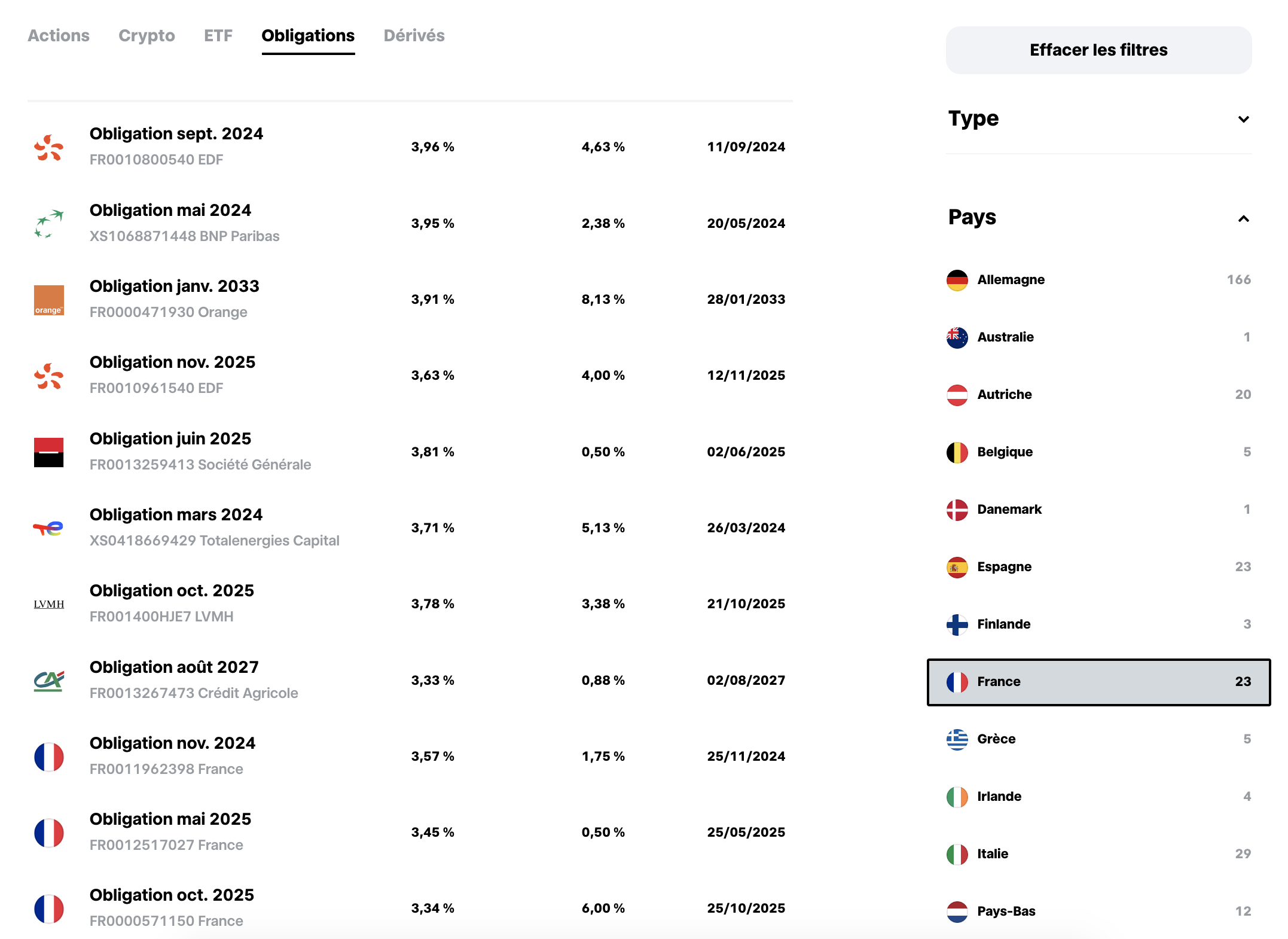1288x939 pixels.
Task: Click the EDF logo for Obligation sept. 2024
Action: pos(48,147)
